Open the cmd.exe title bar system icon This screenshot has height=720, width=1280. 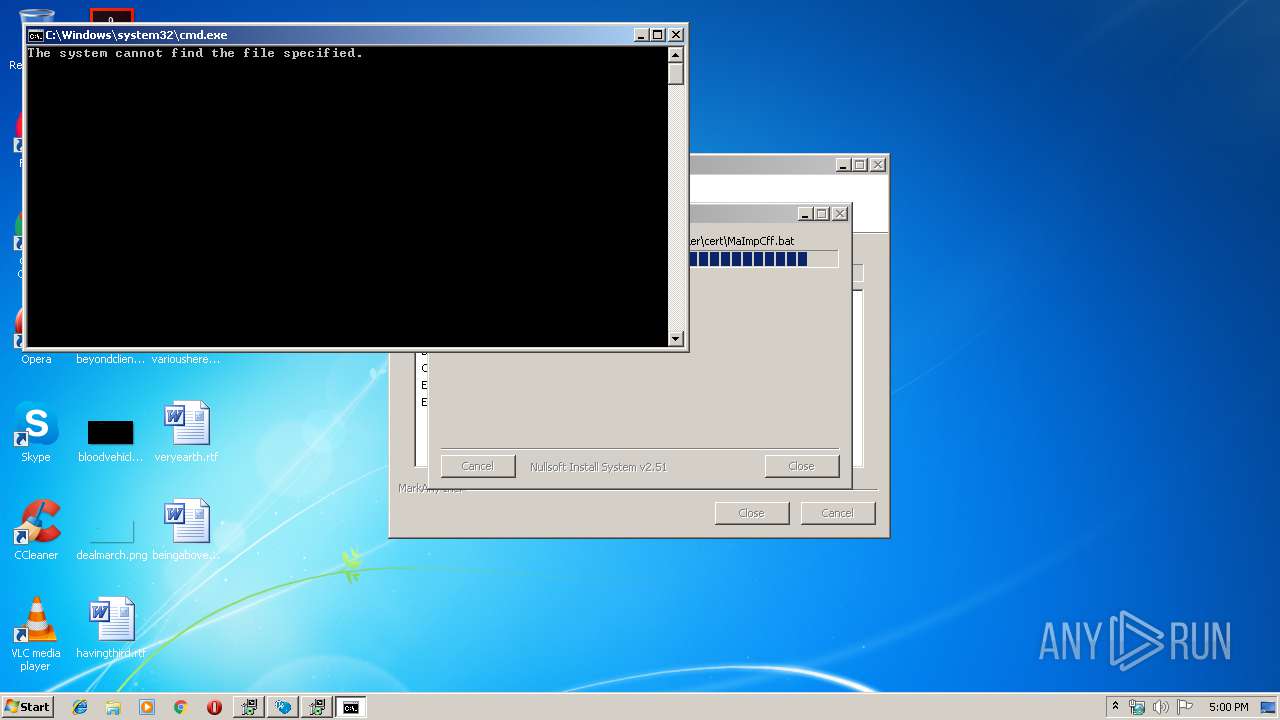[x=35, y=35]
